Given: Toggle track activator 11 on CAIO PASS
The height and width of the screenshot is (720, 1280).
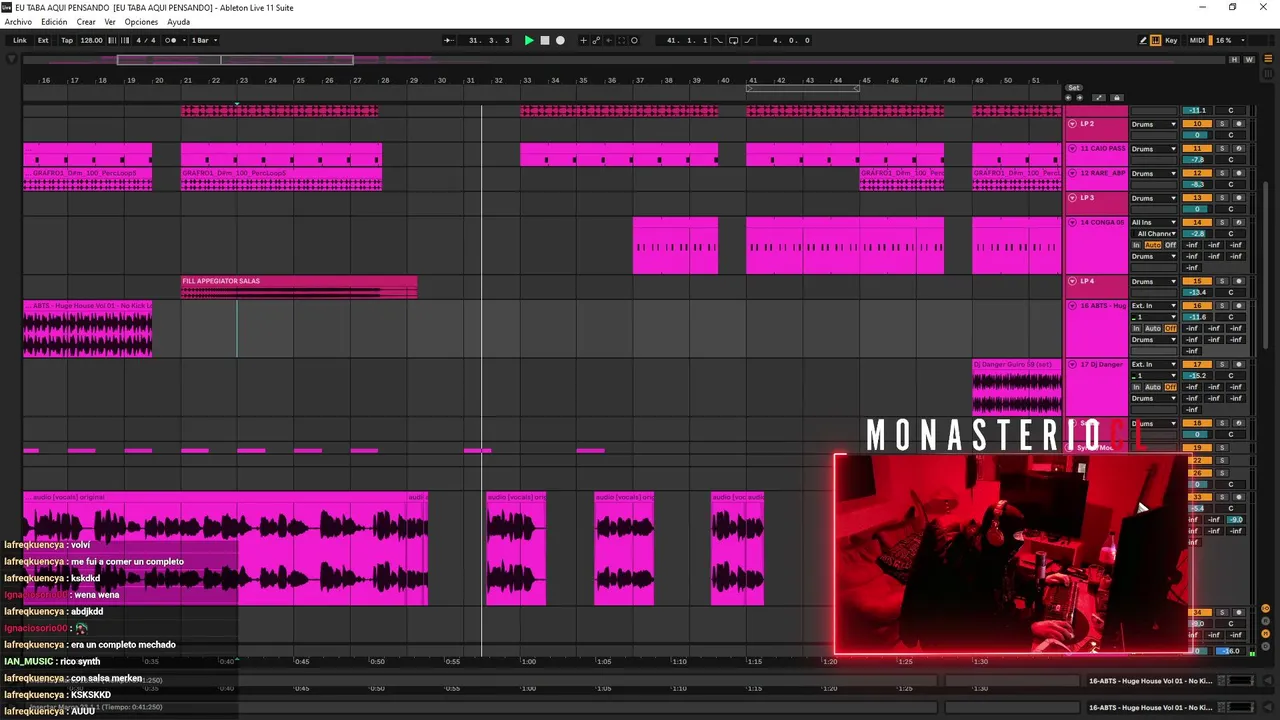Looking at the screenshot, I should tap(1197, 149).
